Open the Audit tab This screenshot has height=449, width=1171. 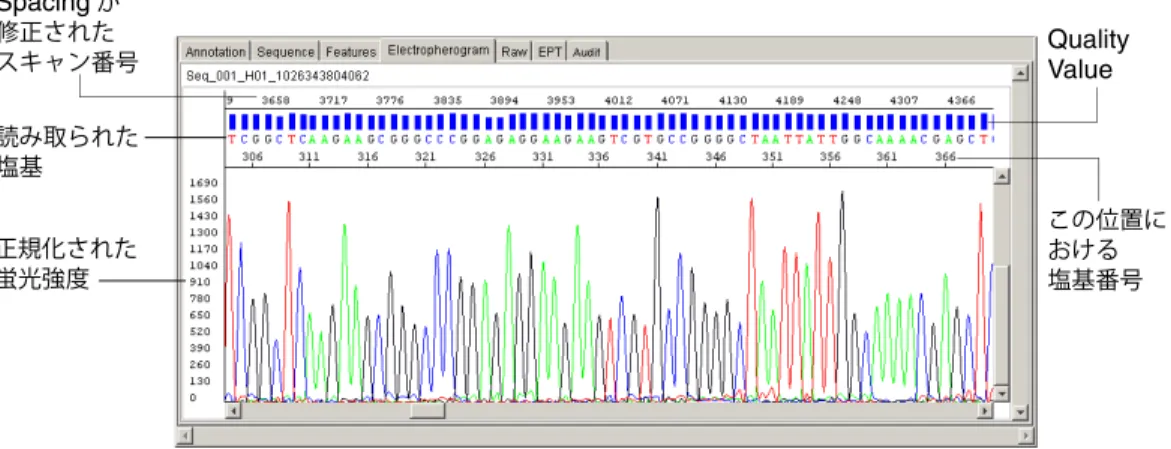[587, 52]
